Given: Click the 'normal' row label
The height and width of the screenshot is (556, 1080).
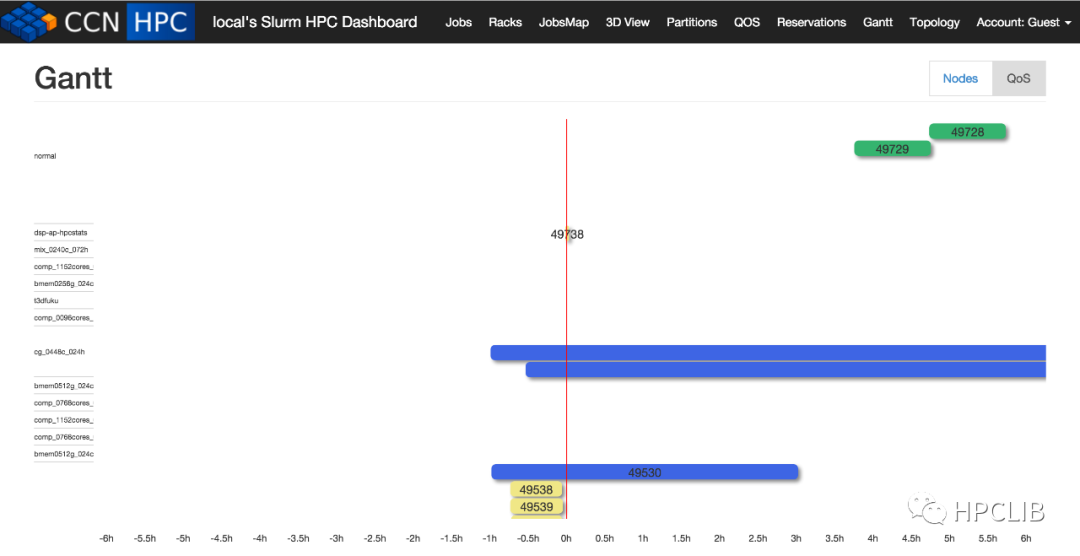Looking at the screenshot, I should tap(45, 156).
